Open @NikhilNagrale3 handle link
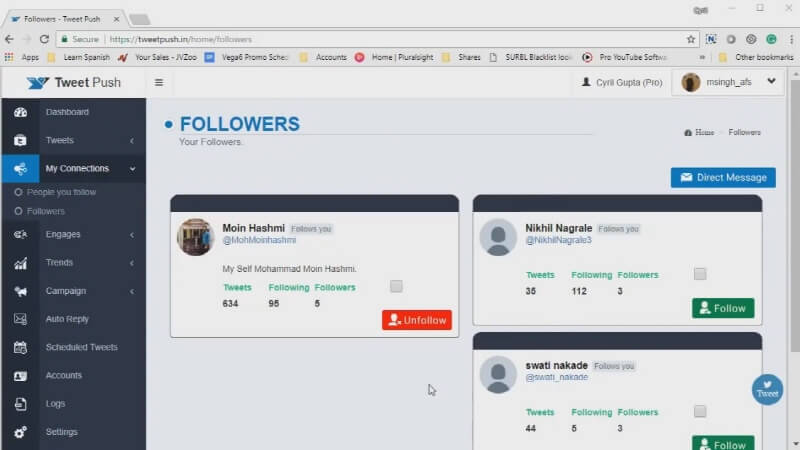This screenshot has width=800, height=450. [559, 240]
